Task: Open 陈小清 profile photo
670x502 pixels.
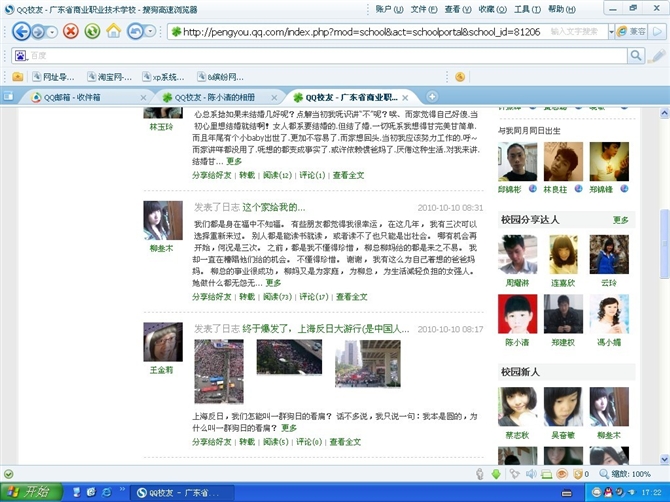Action: pos(517,314)
